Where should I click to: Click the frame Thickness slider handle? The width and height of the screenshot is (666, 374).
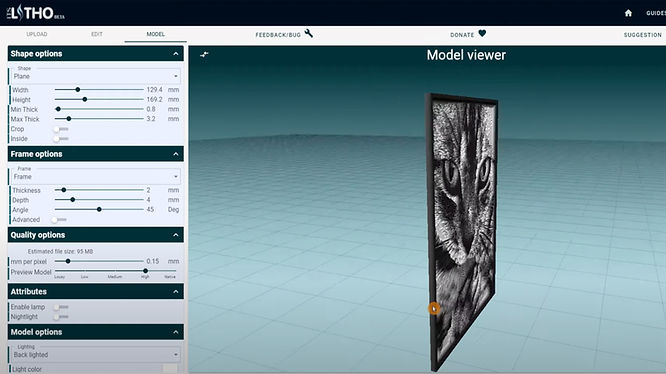64,190
